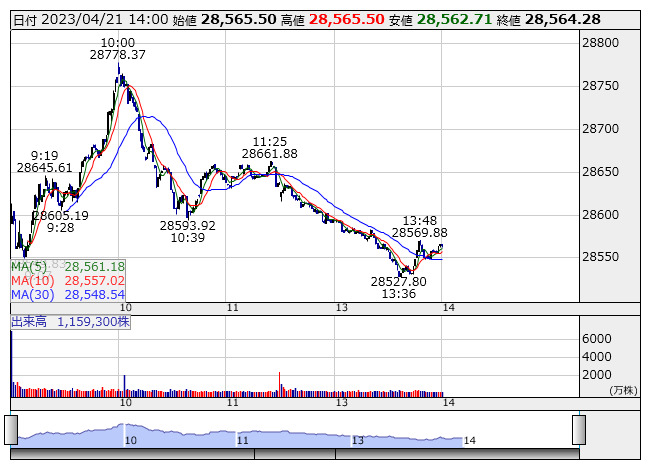Click the 11:25 marker at 28661.88
The width and height of the screenshot is (653, 470).
tap(269, 153)
